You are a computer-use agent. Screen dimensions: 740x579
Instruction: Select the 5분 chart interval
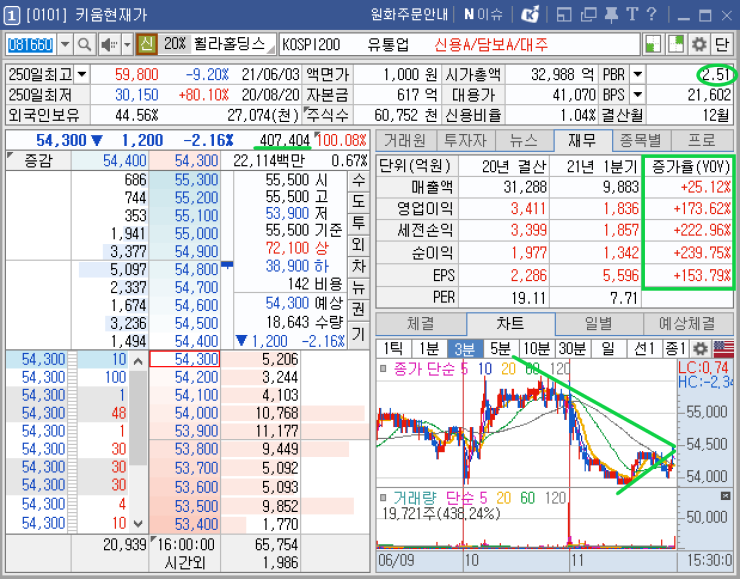tap(501, 349)
